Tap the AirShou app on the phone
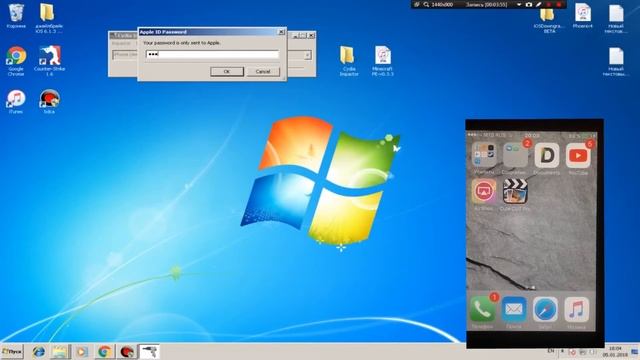This screenshot has width=640, height=360. point(484,191)
